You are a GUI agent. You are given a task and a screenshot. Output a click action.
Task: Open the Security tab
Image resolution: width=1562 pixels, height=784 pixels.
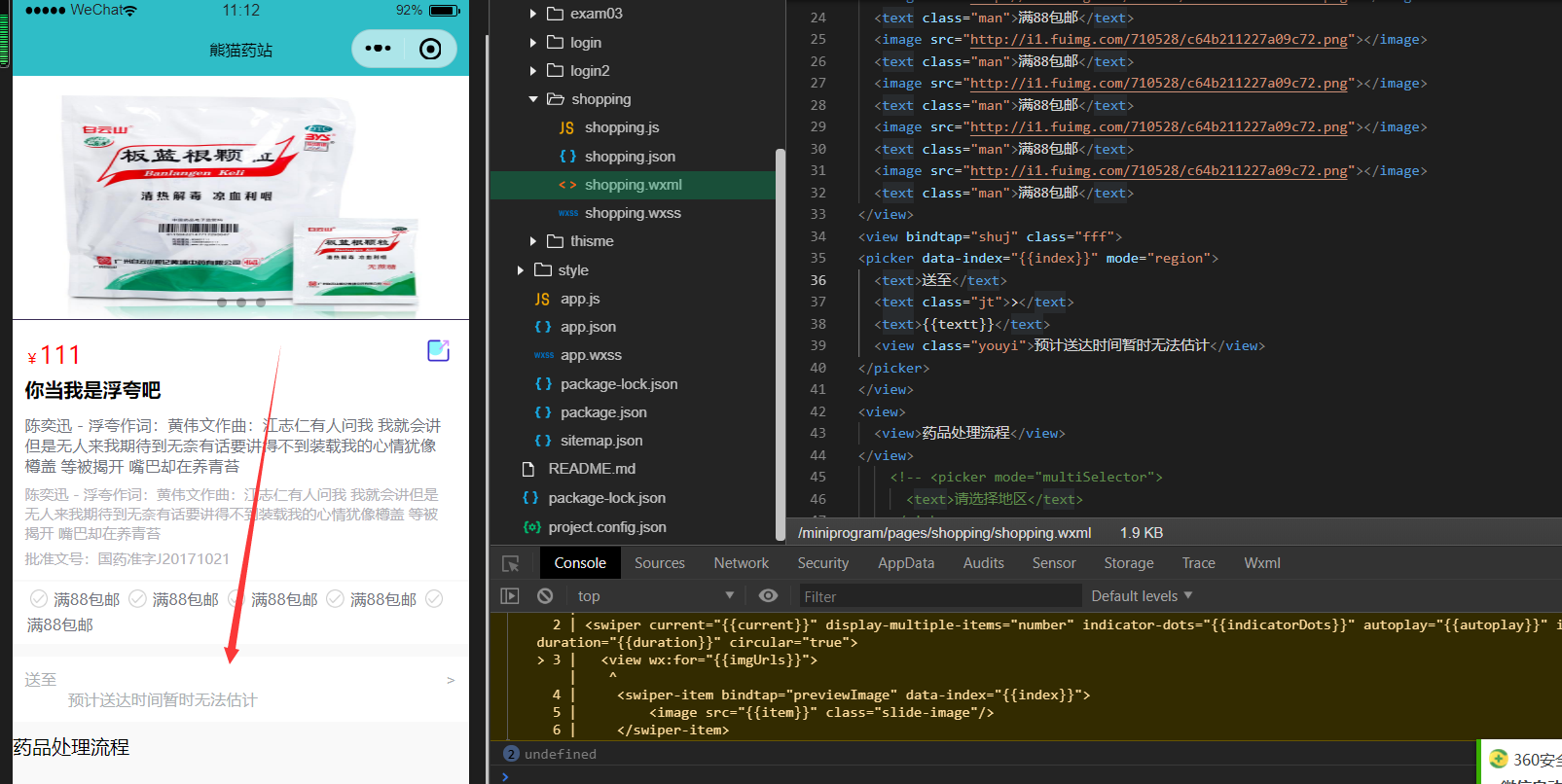(x=823, y=563)
